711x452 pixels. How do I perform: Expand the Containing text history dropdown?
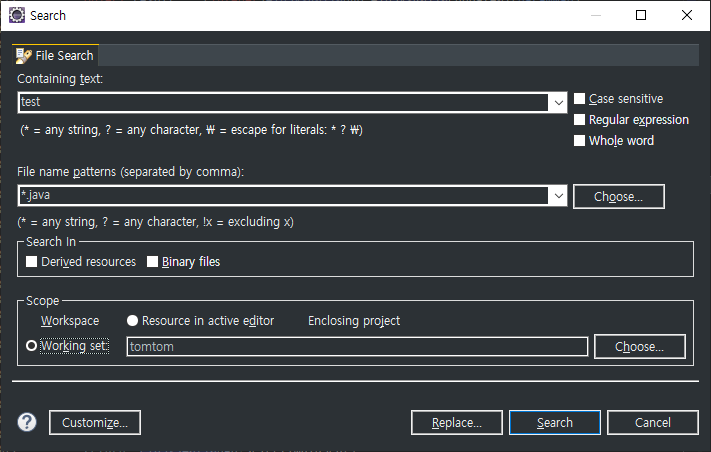558,102
